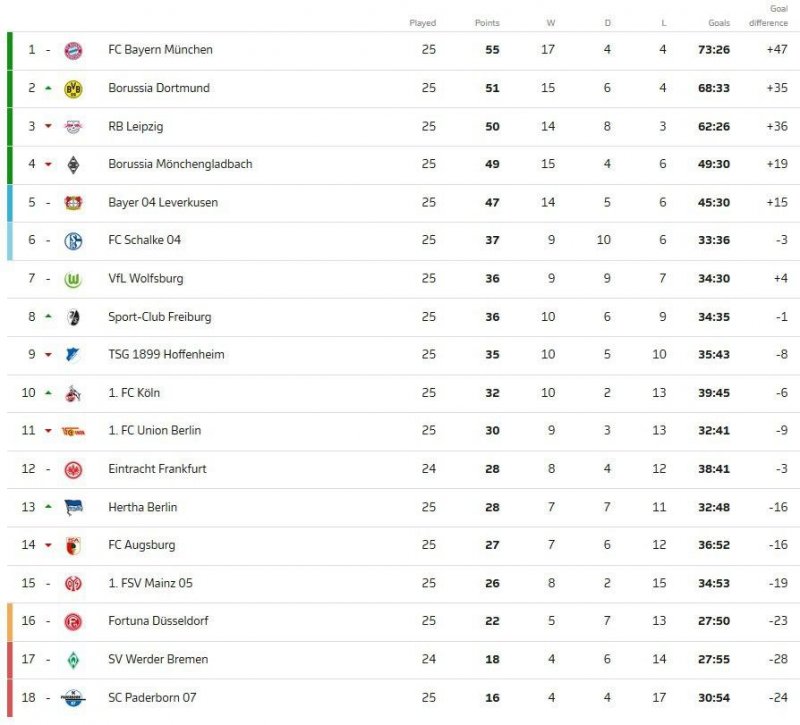
Task: Click the green up arrow beside Sport-Club Freiburg
Action: (x=47, y=317)
